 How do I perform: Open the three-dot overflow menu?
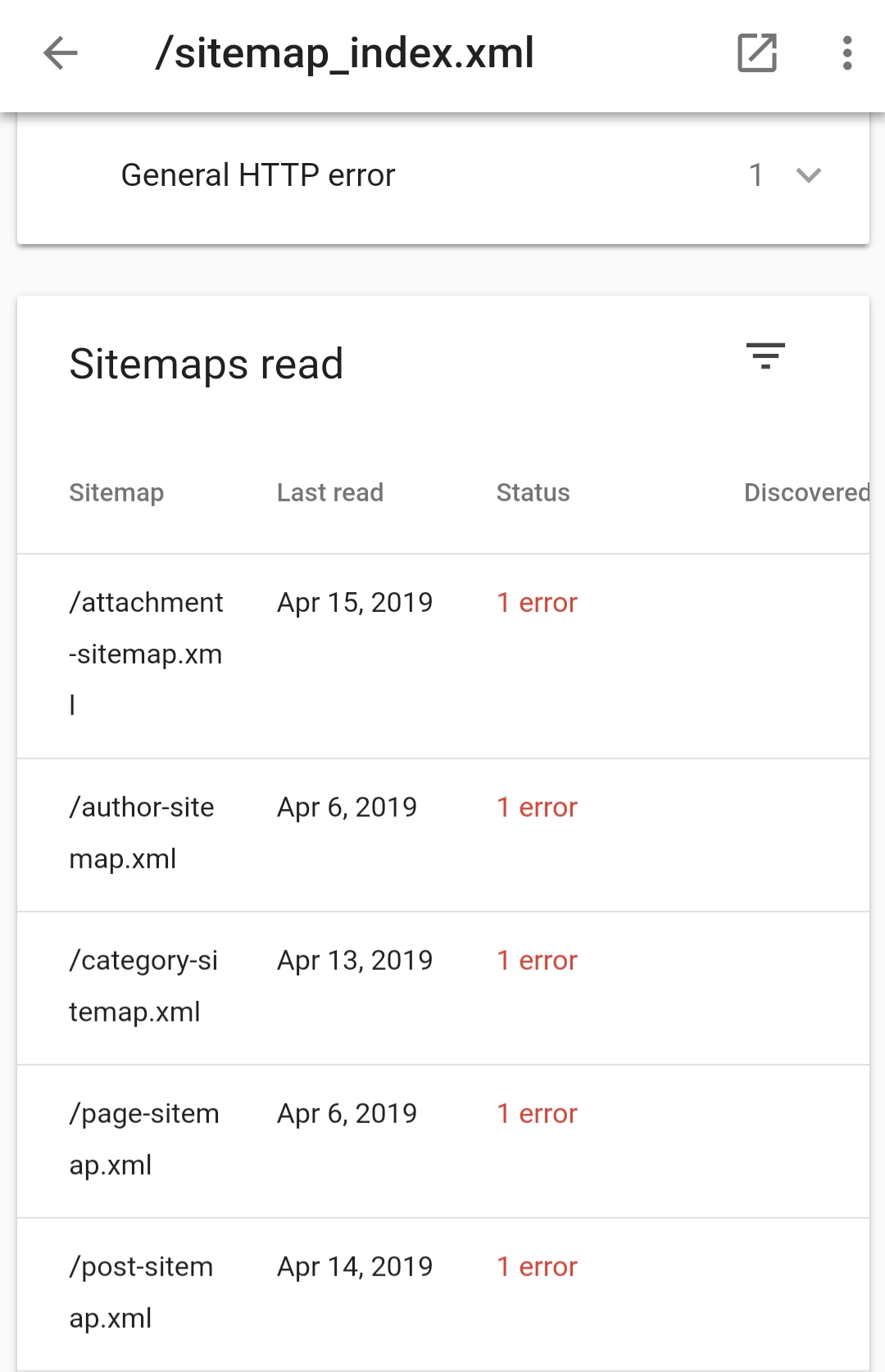click(846, 53)
